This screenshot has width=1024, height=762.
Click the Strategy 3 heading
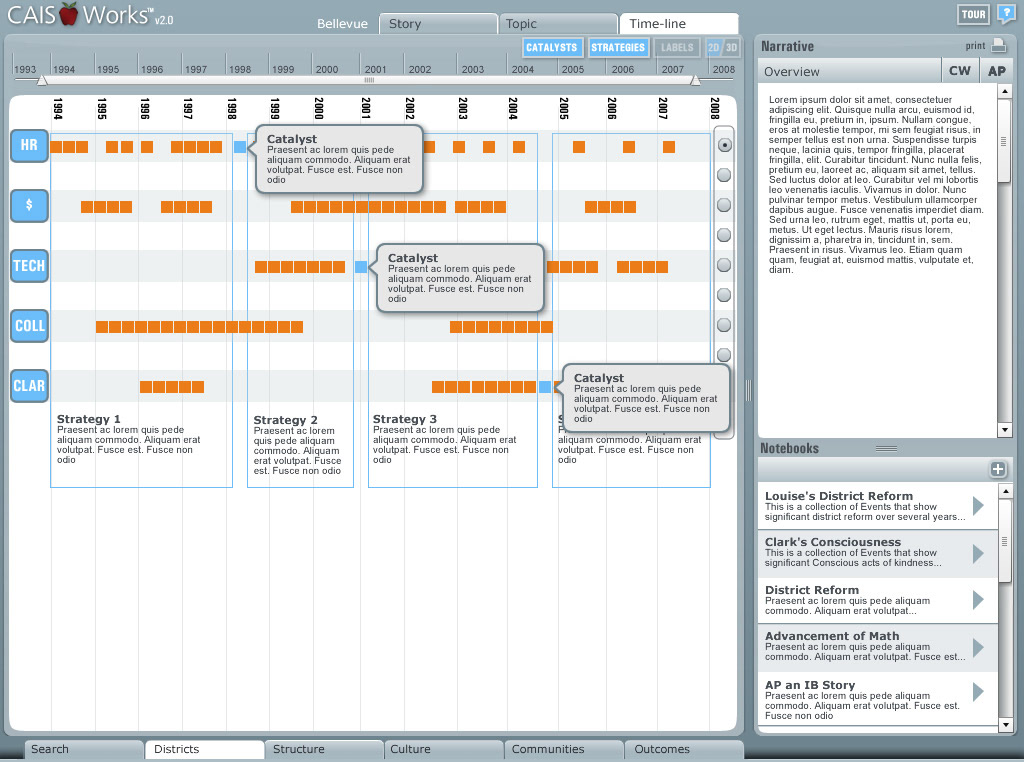point(405,419)
